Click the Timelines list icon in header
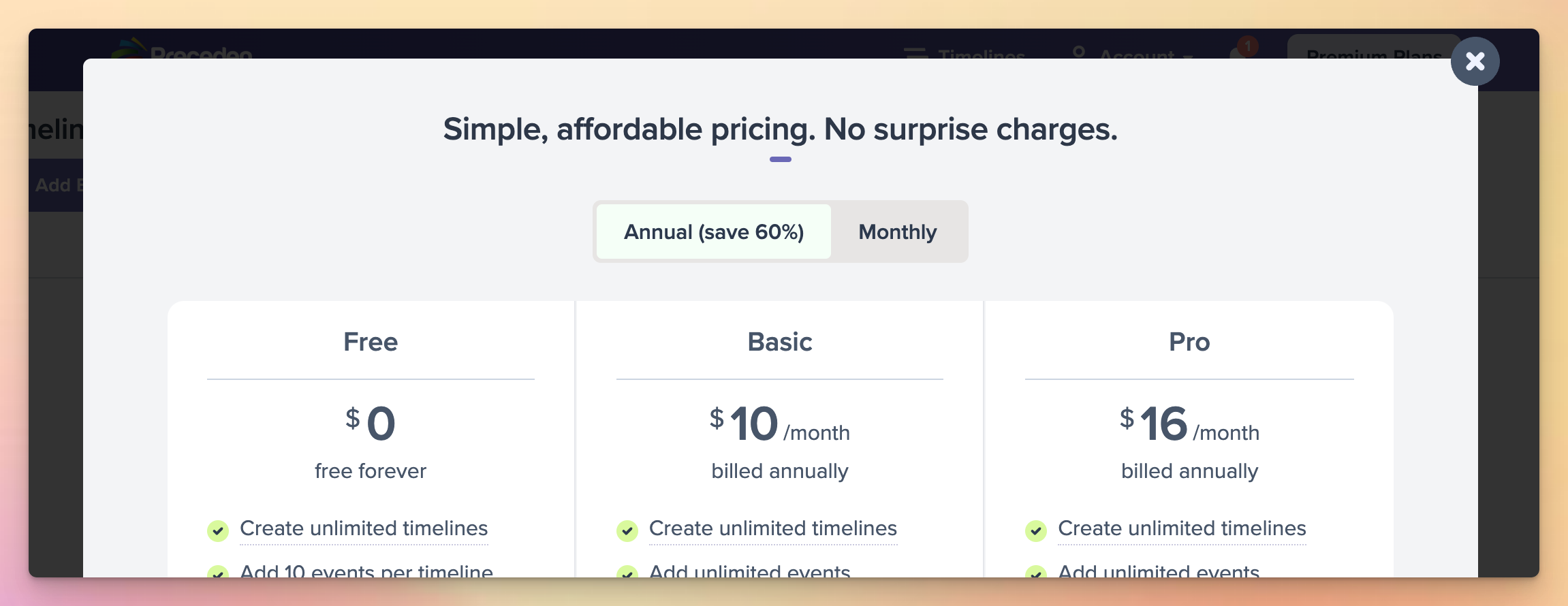The image size is (1568, 606). coord(915,53)
